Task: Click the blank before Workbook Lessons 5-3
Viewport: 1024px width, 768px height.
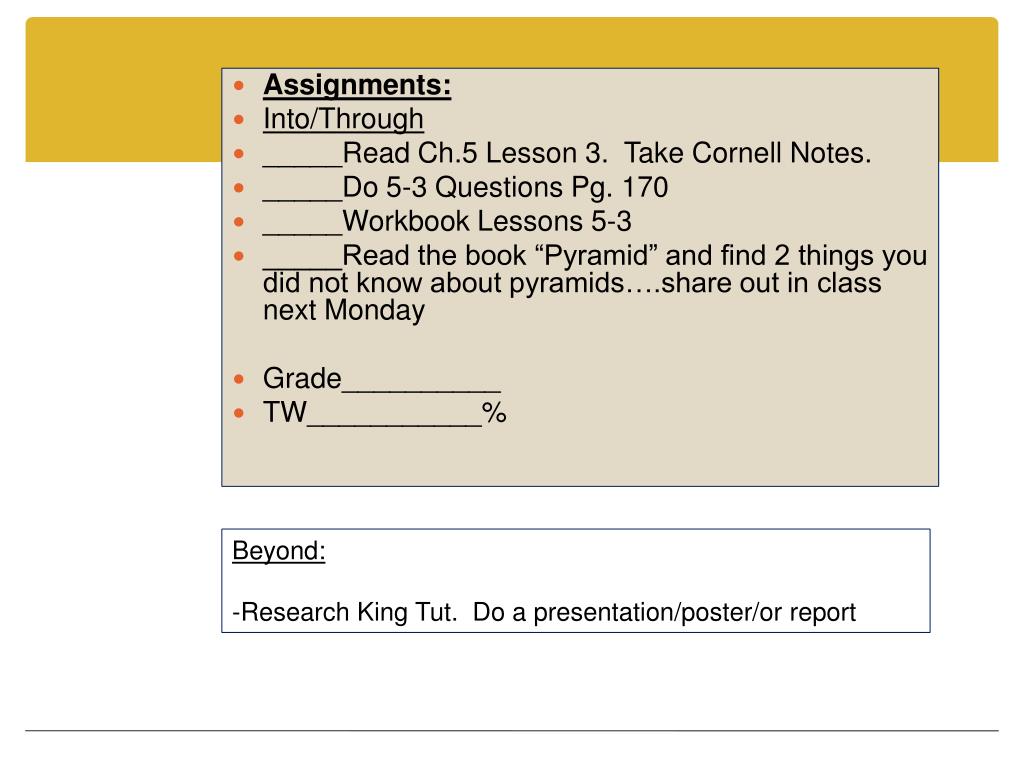Action: pos(302,232)
